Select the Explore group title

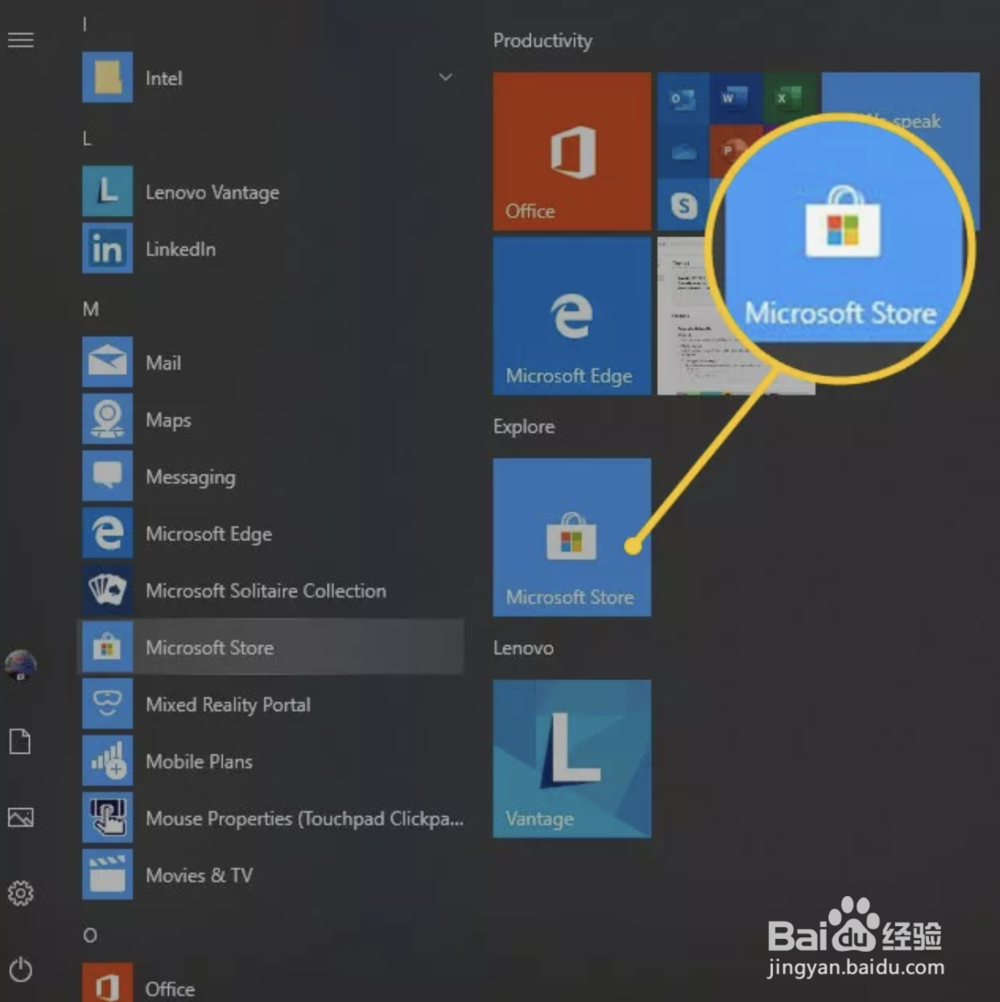(524, 426)
